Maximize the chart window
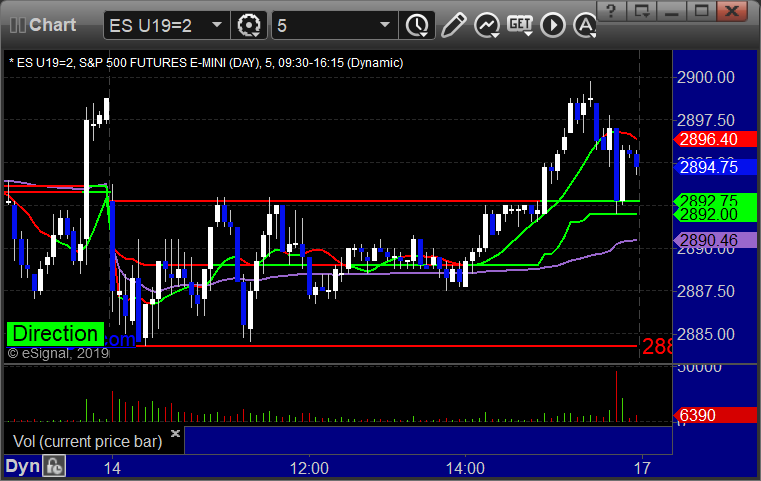Viewport: 761px width, 481px height. coord(701,11)
